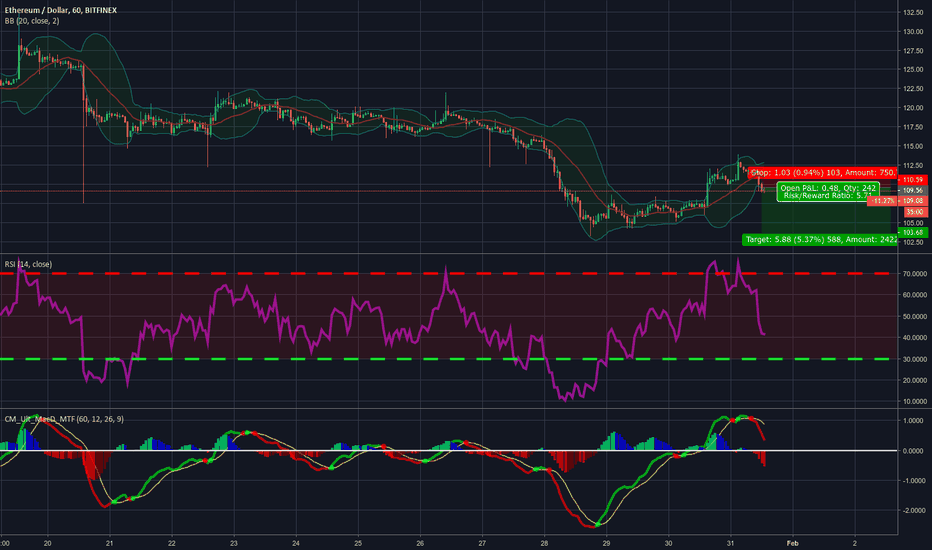
Task: Click the red Stop: 1.03 (0.94%) label
Action: [x=823, y=172]
